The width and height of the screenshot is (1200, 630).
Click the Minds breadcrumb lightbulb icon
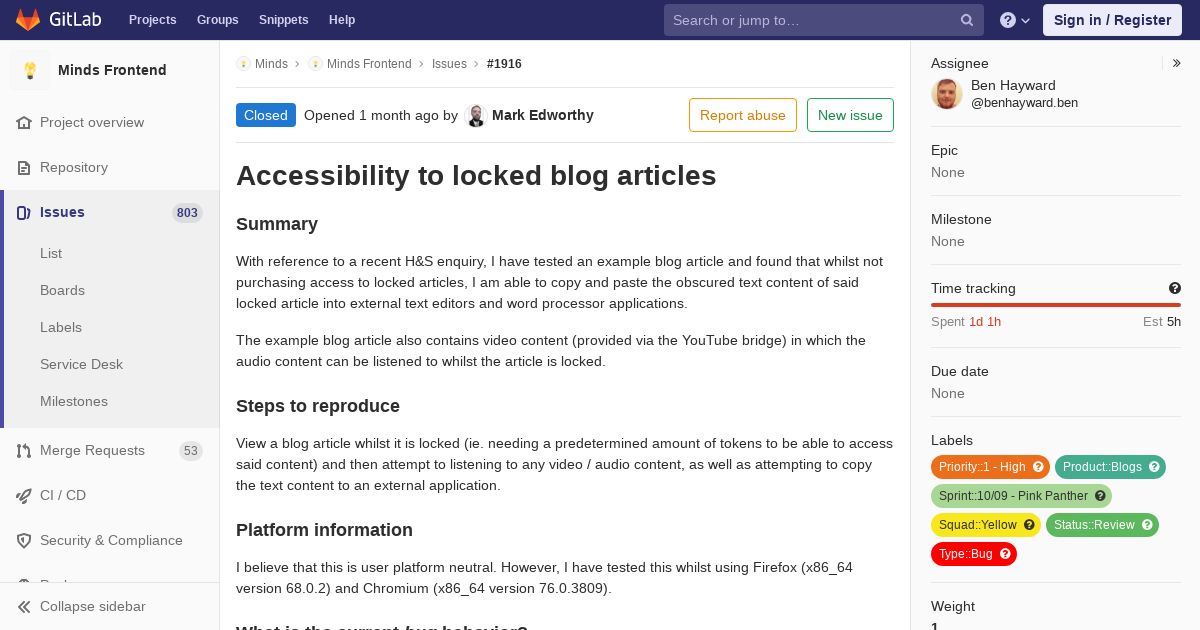tap(243, 64)
